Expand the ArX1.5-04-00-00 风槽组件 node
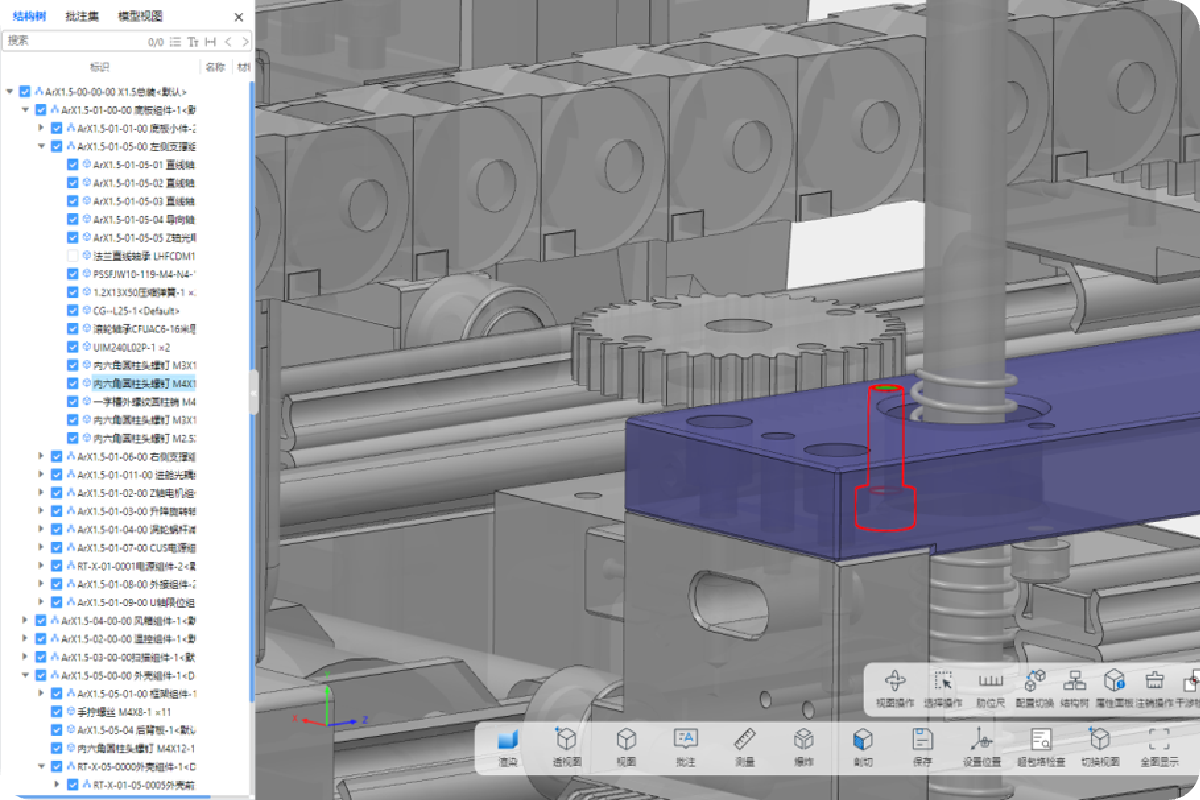Image resolution: width=1200 pixels, height=800 pixels. [25, 620]
